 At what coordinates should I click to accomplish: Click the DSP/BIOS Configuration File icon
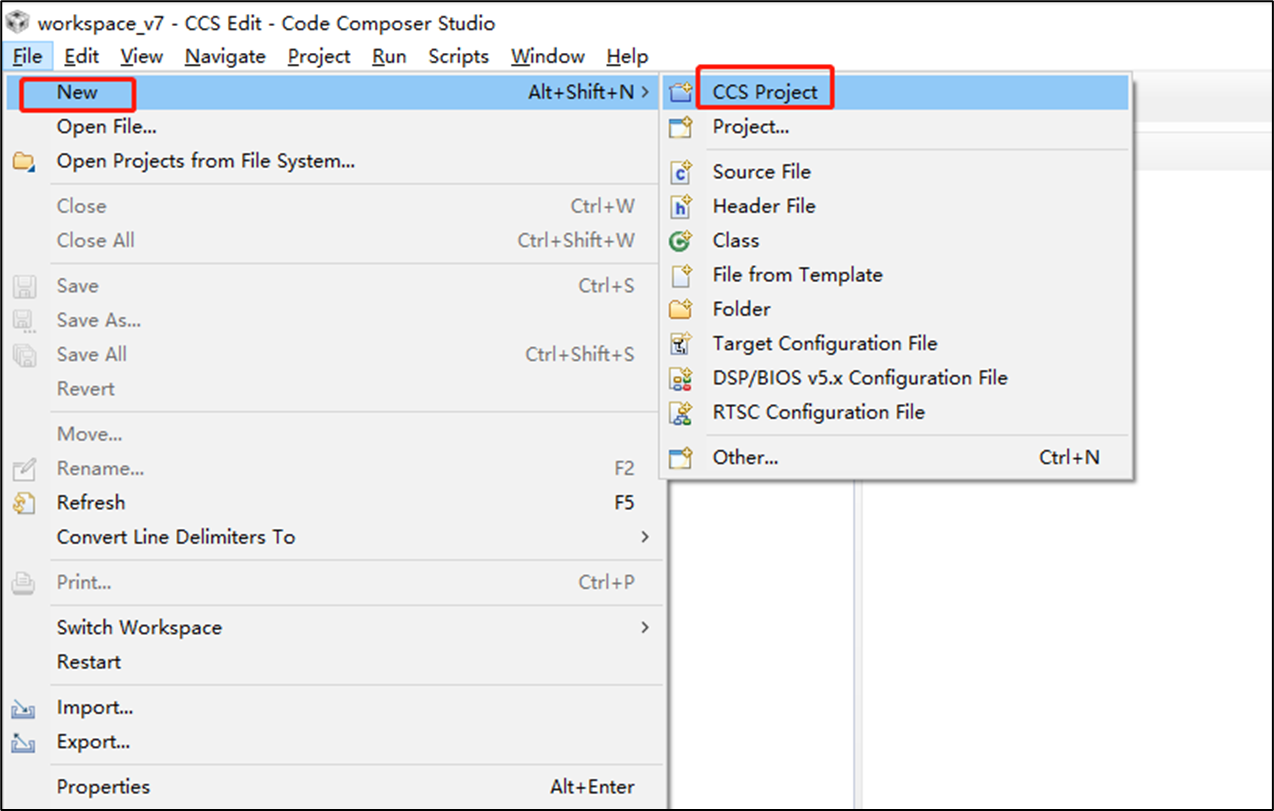coord(681,378)
